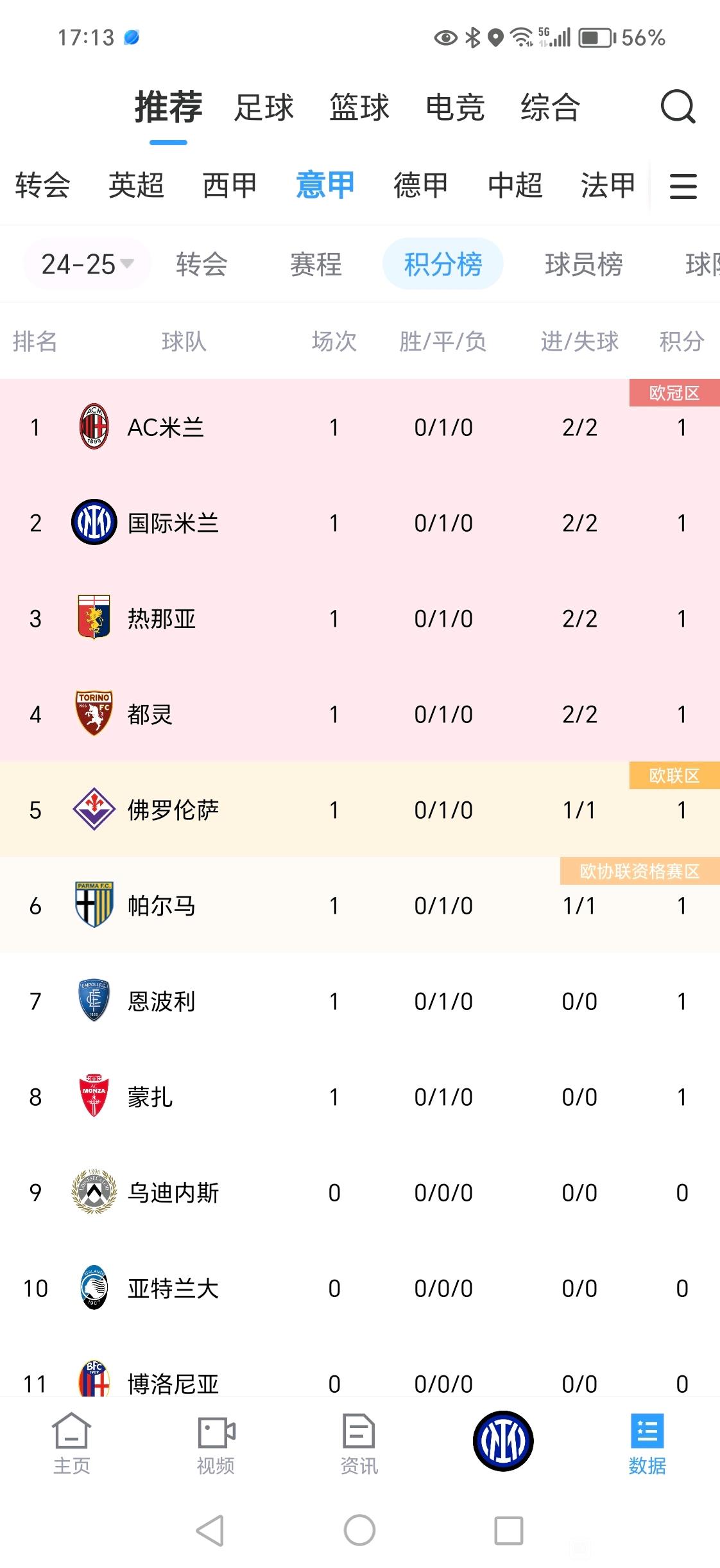
Task: Select the 球员榜 sub-tab
Action: [x=583, y=264]
